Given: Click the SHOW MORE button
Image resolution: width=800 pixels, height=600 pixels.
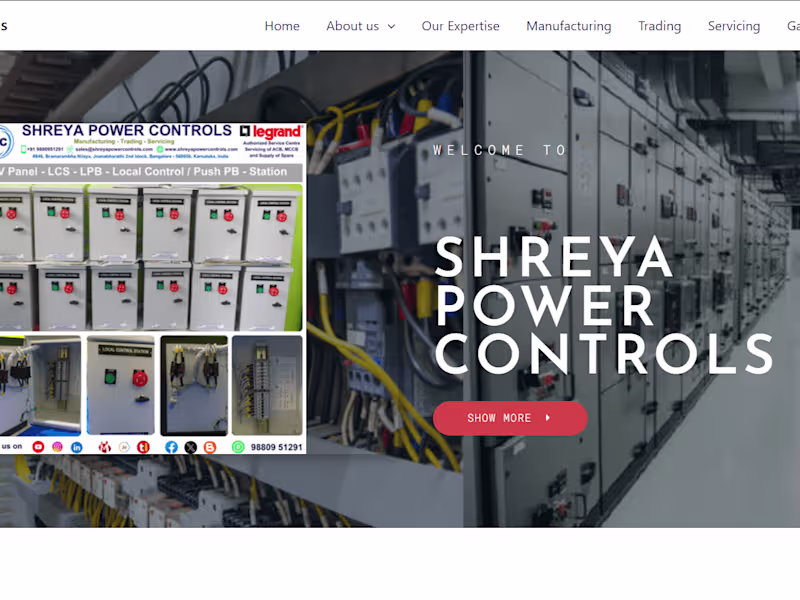Looking at the screenshot, I should click(509, 418).
